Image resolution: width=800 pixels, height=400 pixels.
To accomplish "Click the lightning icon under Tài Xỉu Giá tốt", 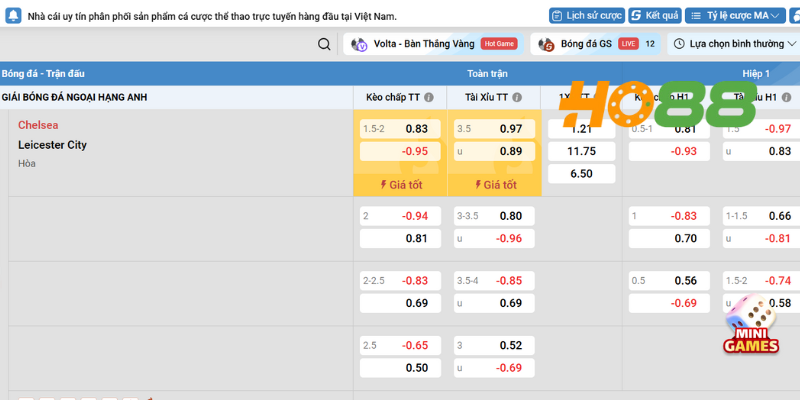I will 478,185.
